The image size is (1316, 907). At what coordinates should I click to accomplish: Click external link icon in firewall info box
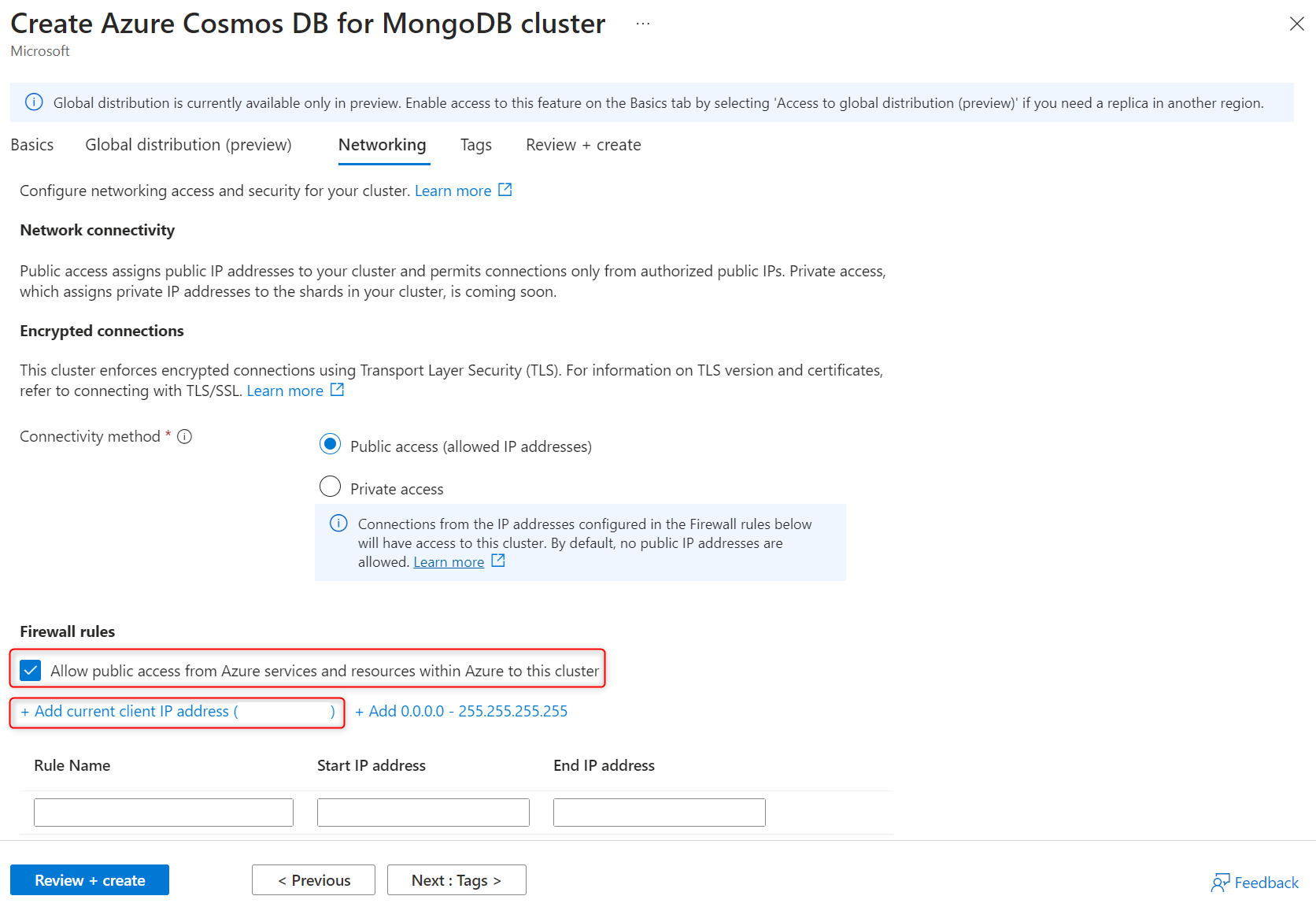pos(498,561)
